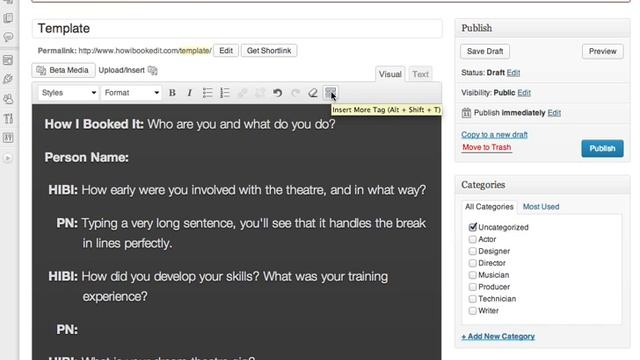Image resolution: width=640 pixels, height=360 pixels.
Task: Click the insert link chain icon
Action: pyautogui.click(x=242, y=93)
